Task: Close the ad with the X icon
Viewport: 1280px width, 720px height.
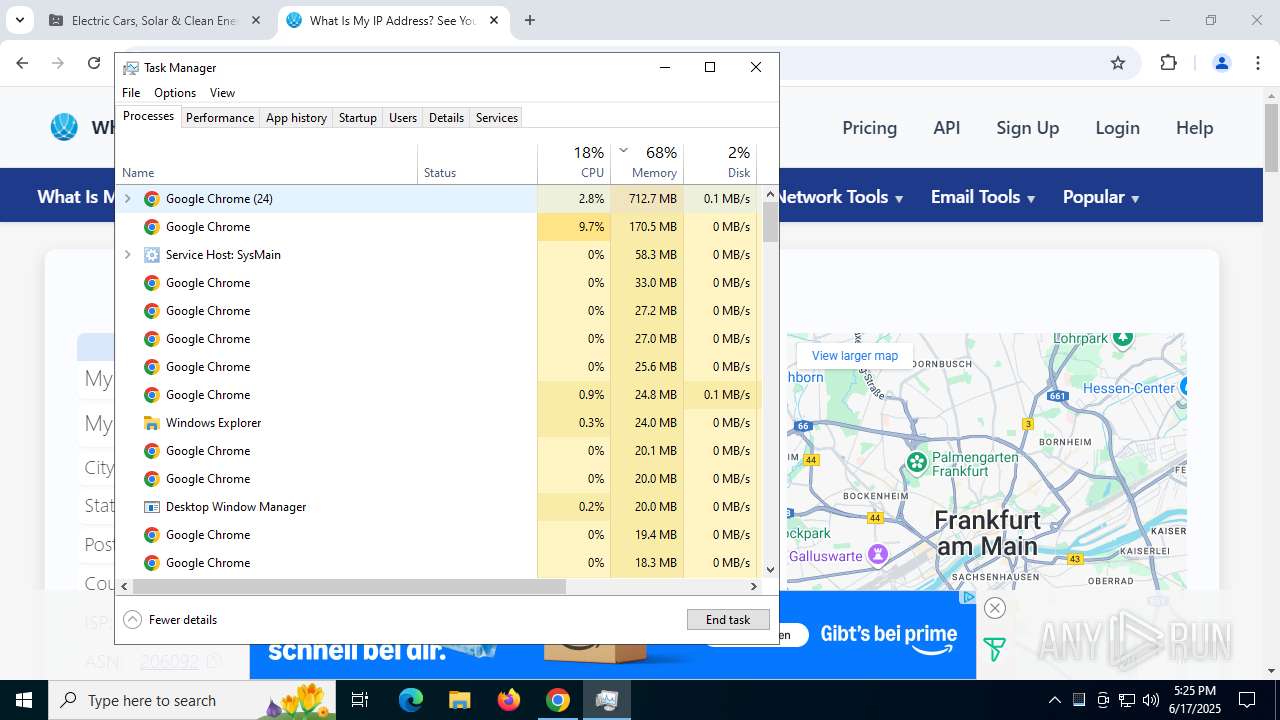Action: (x=994, y=608)
